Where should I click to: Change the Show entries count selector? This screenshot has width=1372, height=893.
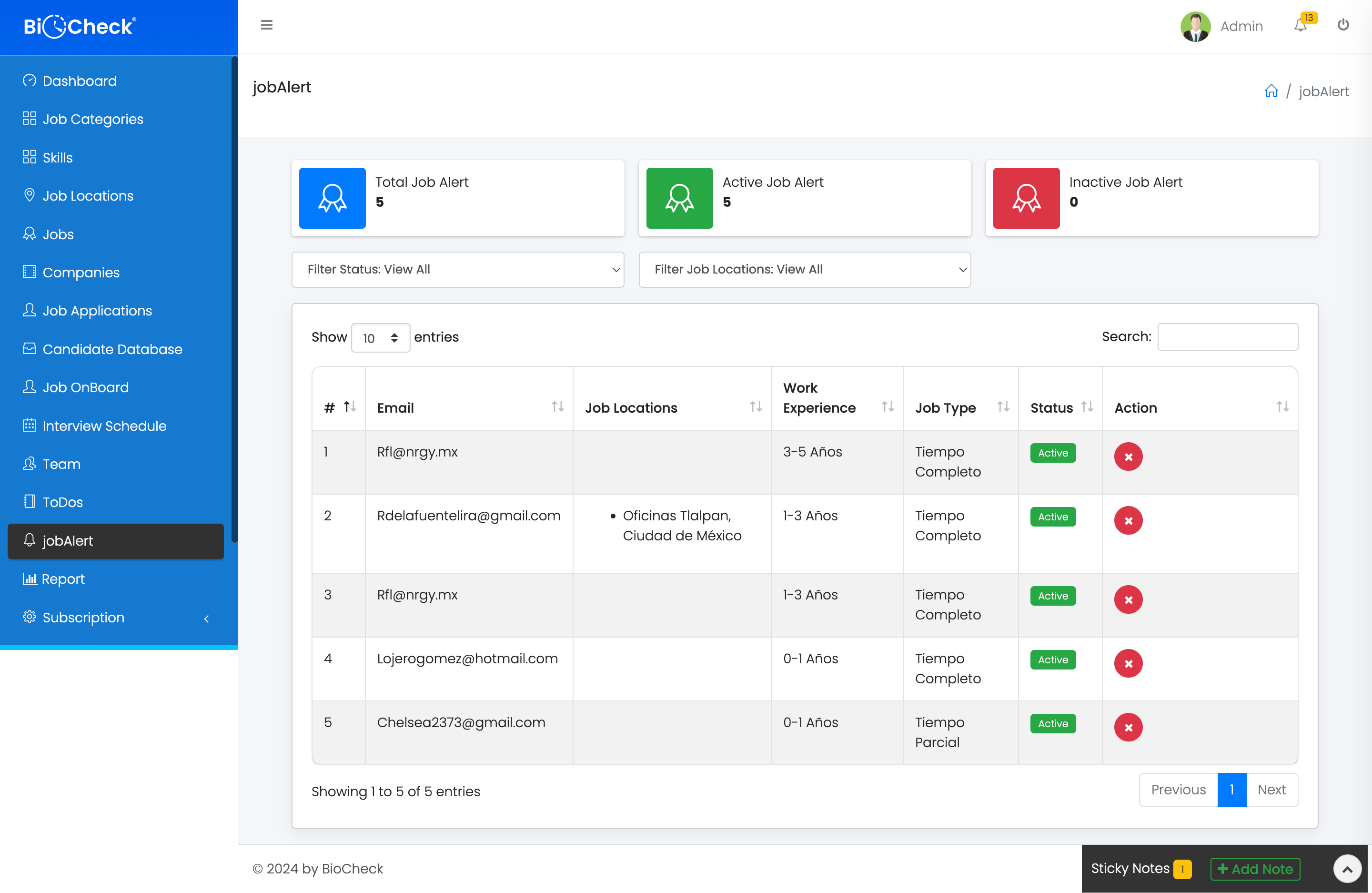click(381, 338)
